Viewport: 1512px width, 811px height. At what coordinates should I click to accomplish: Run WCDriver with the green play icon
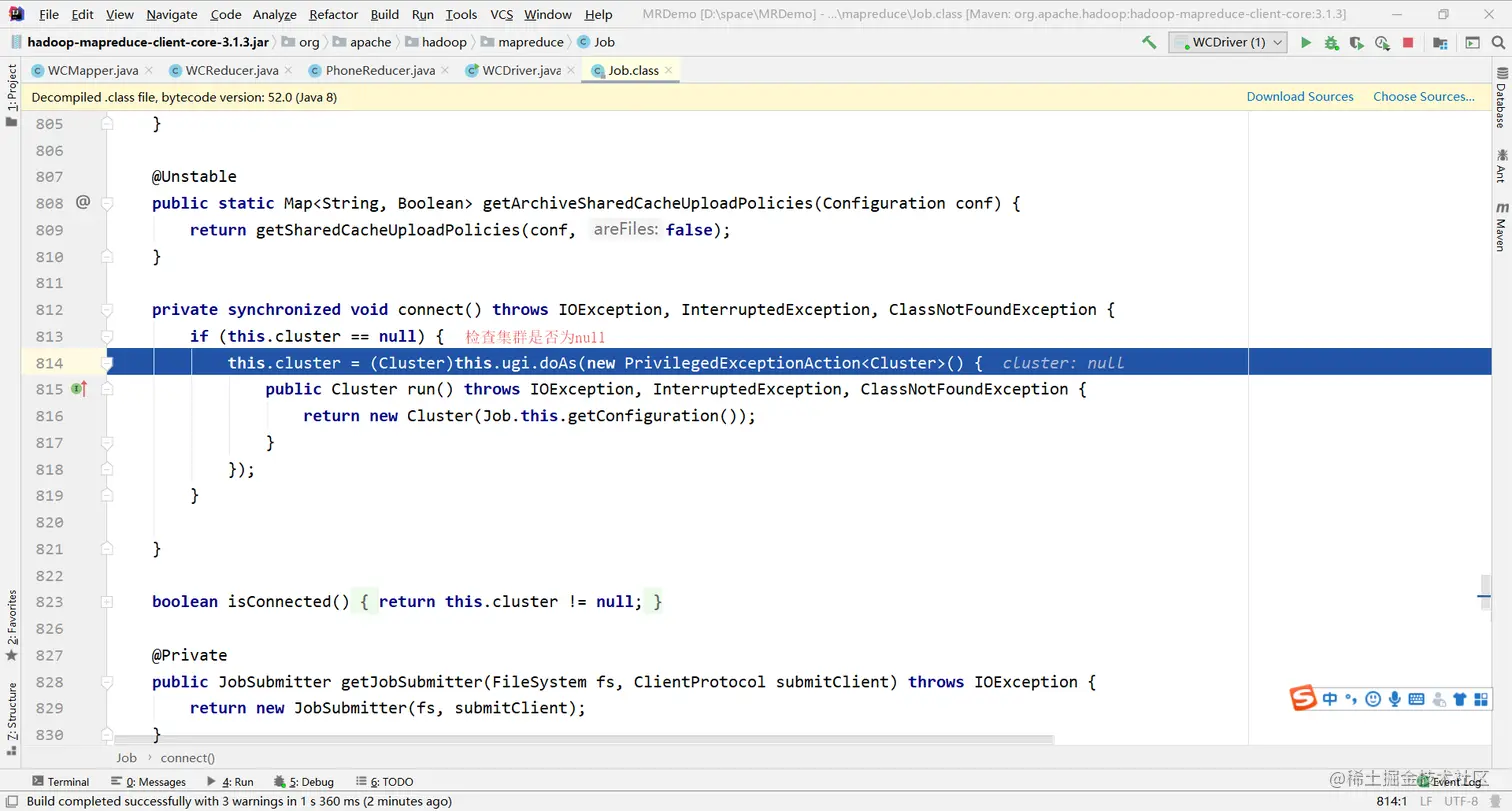coord(1306,43)
